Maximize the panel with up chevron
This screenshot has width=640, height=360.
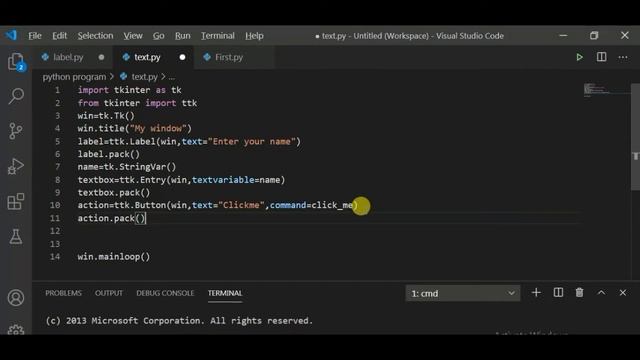pyautogui.click(x=601, y=293)
